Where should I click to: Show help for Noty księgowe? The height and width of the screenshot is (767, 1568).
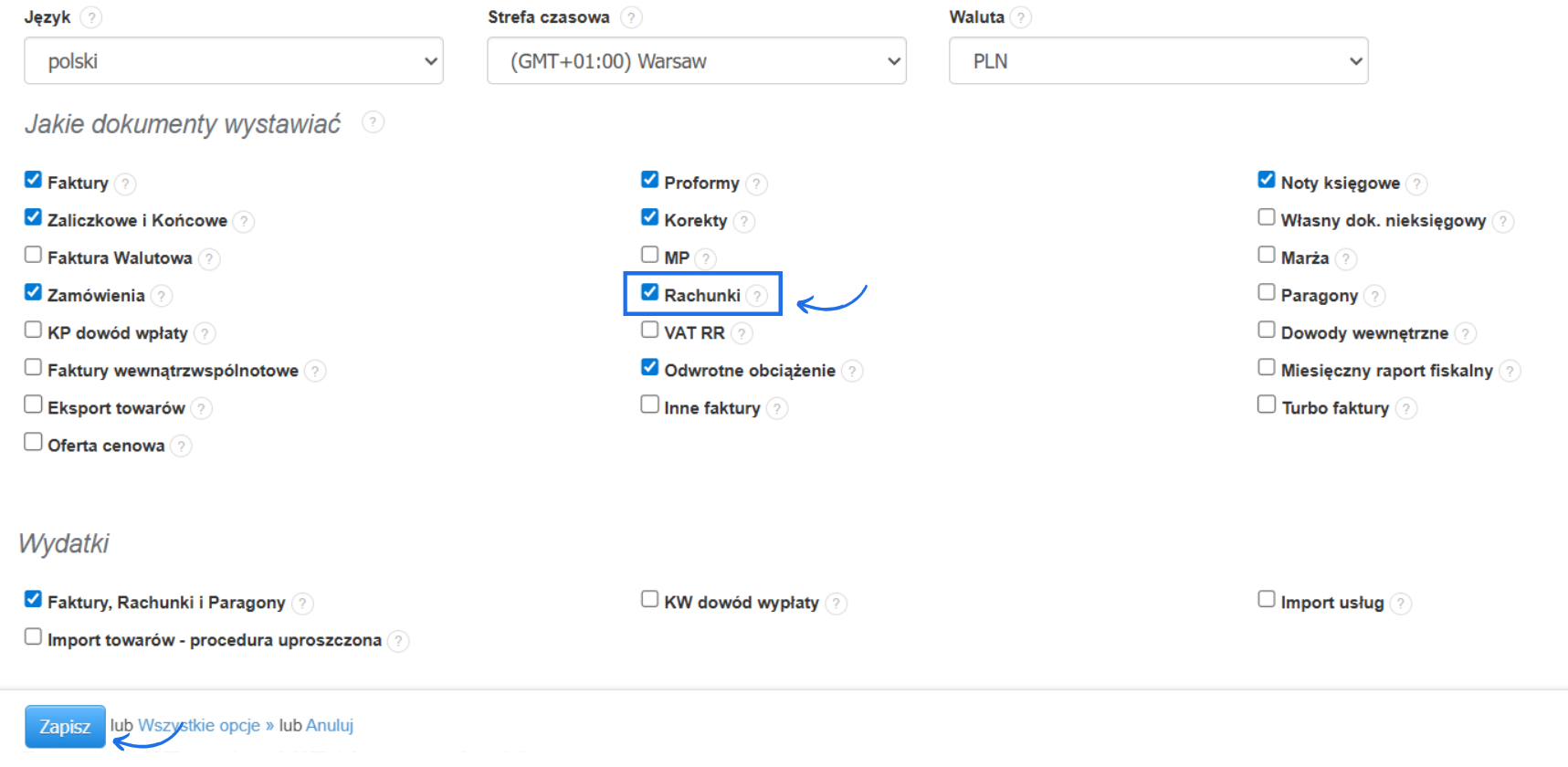coord(1416,184)
